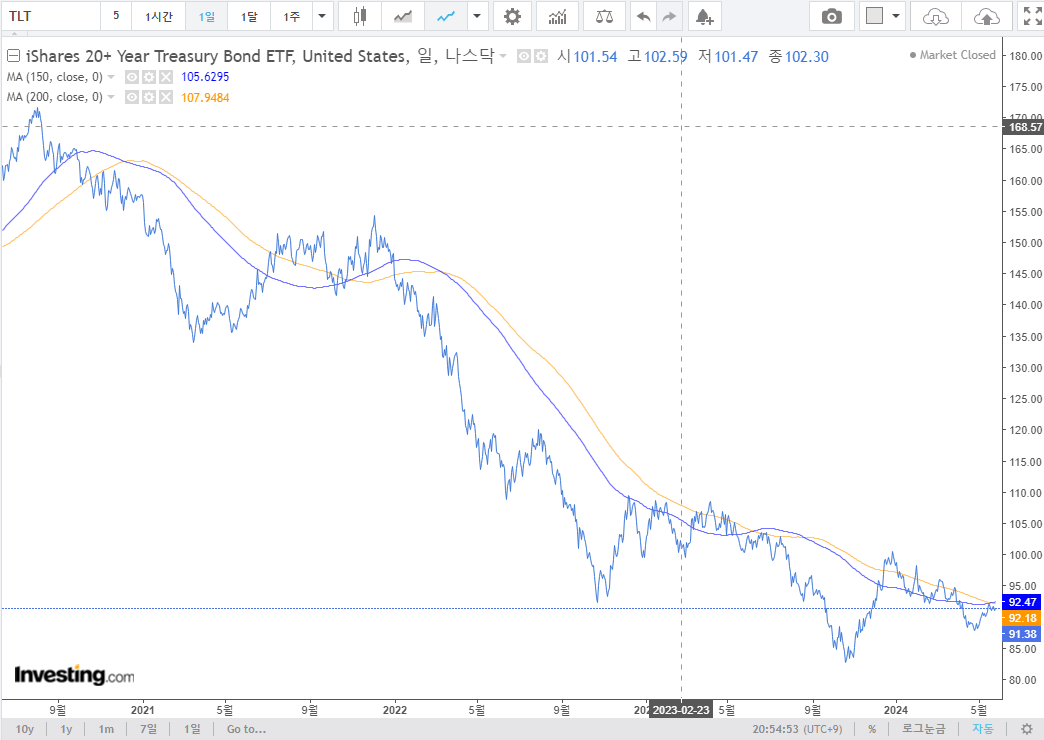Click the MA 200 value 107.9484
This screenshot has width=1044, height=740.
pyautogui.click(x=205, y=98)
